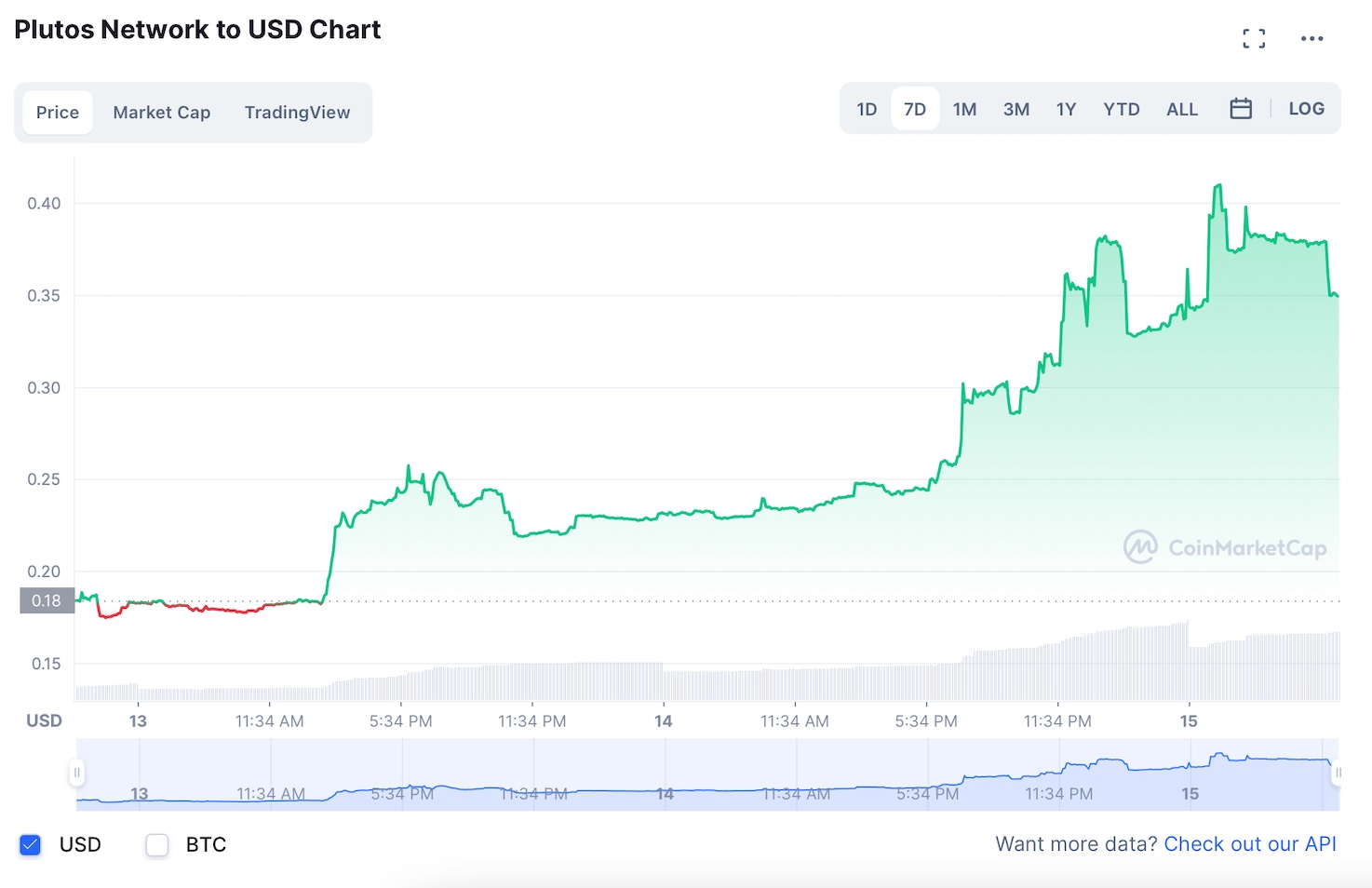Switch to the Market Cap tab

(161, 112)
